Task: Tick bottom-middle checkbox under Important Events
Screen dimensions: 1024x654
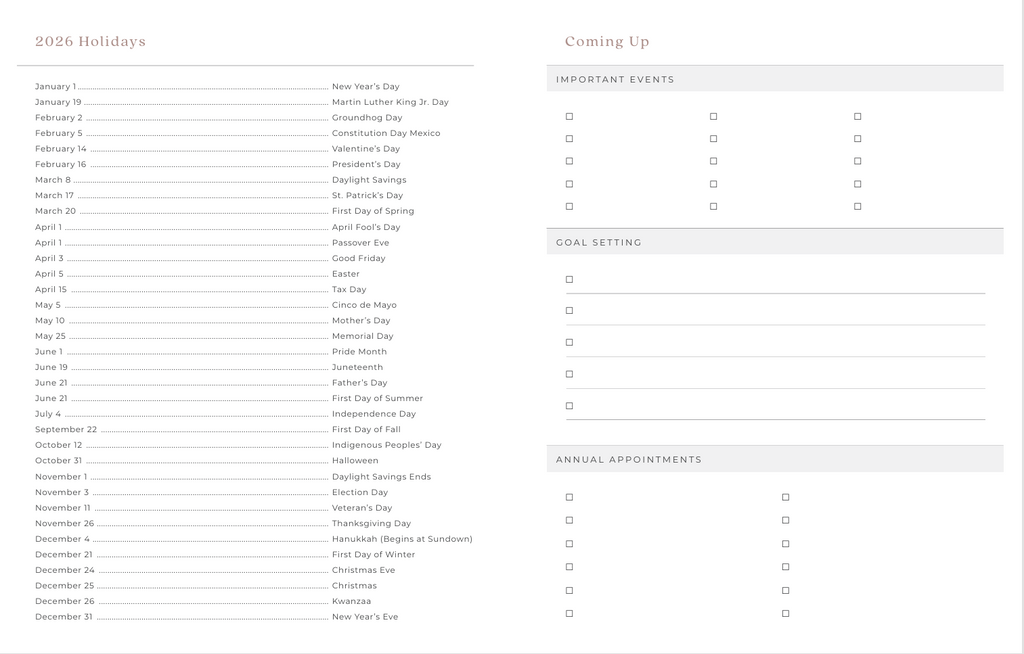Action: [x=713, y=207]
